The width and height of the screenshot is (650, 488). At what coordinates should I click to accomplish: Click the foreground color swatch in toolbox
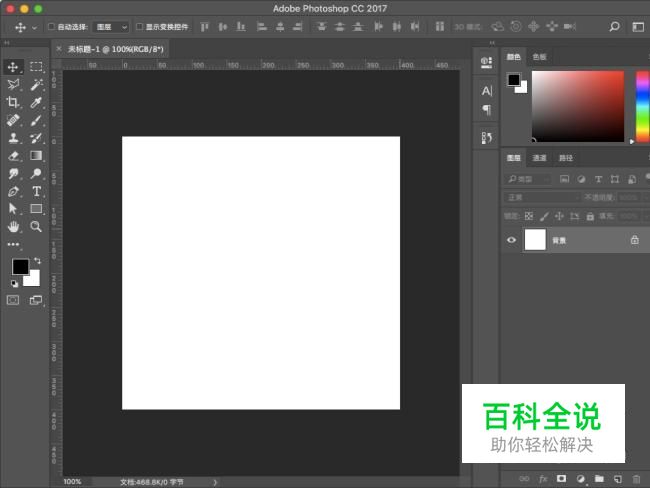coord(19,266)
